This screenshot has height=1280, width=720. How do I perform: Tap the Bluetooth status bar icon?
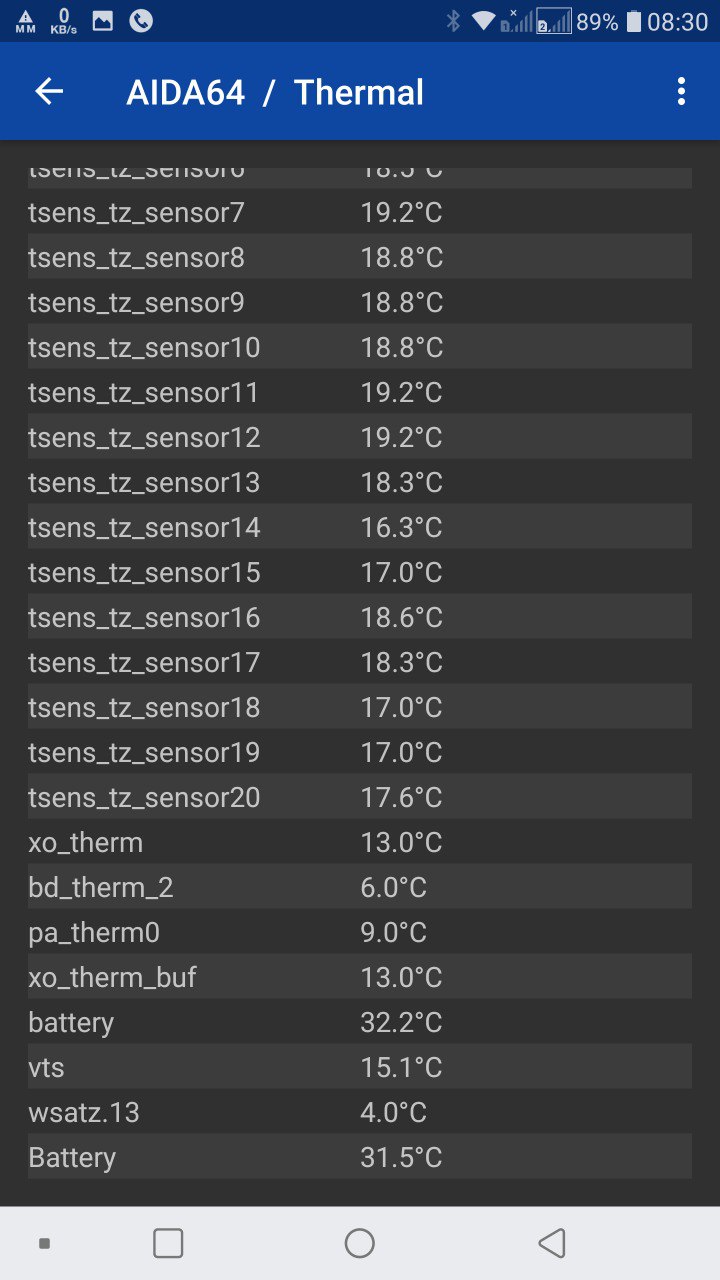pyautogui.click(x=453, y=21)
